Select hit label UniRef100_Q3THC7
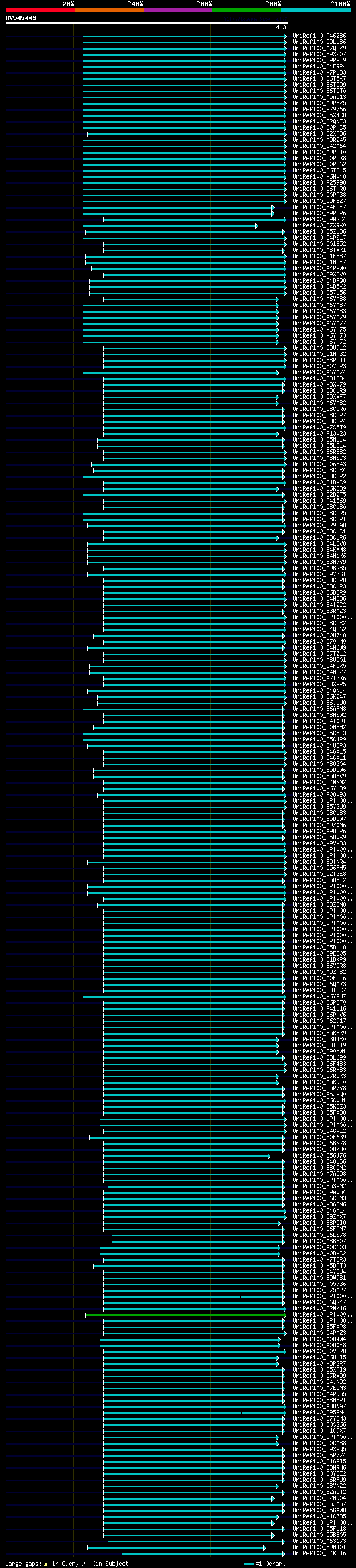 click(319, 990)
